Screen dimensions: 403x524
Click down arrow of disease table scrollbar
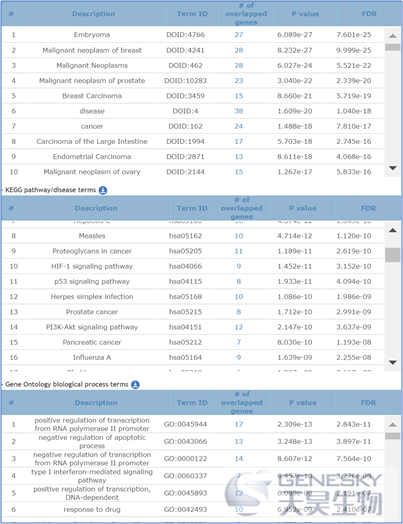click(x=393, y=168)
